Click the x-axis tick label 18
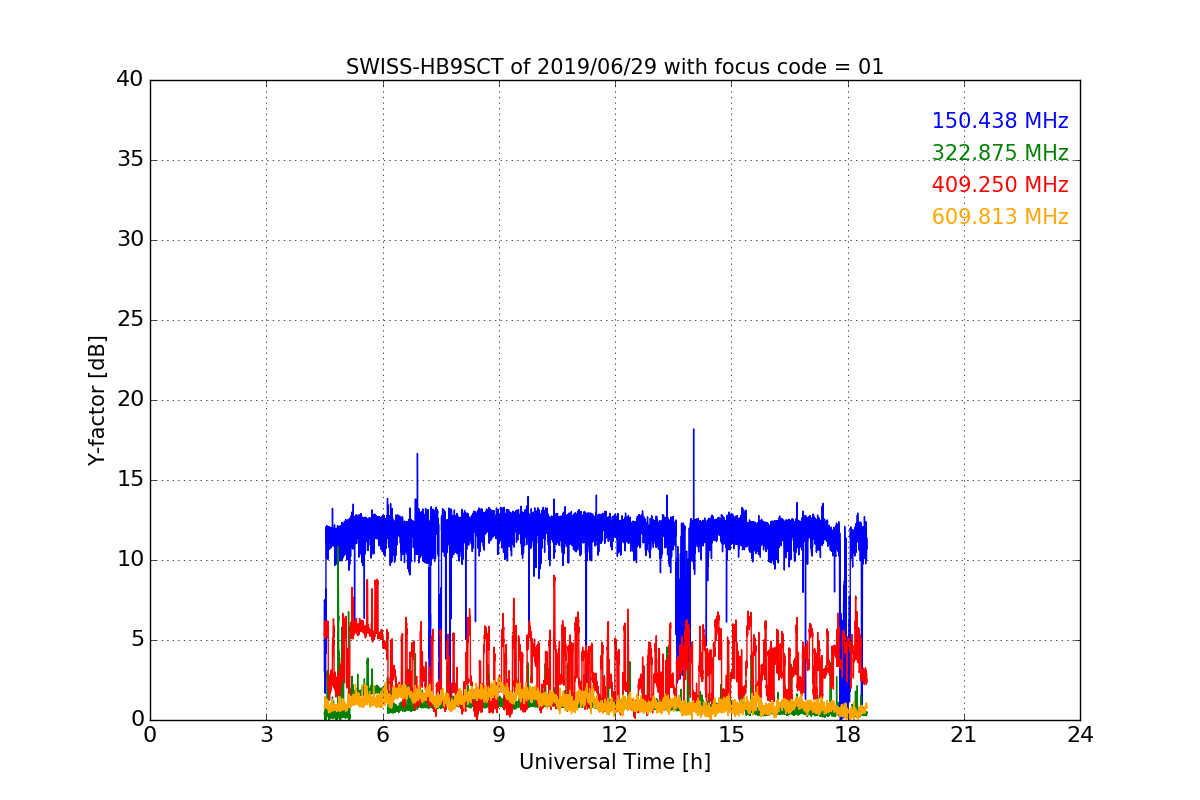Image resolution: width=1200 pixels, height=800 pixels. click(848, 735)
